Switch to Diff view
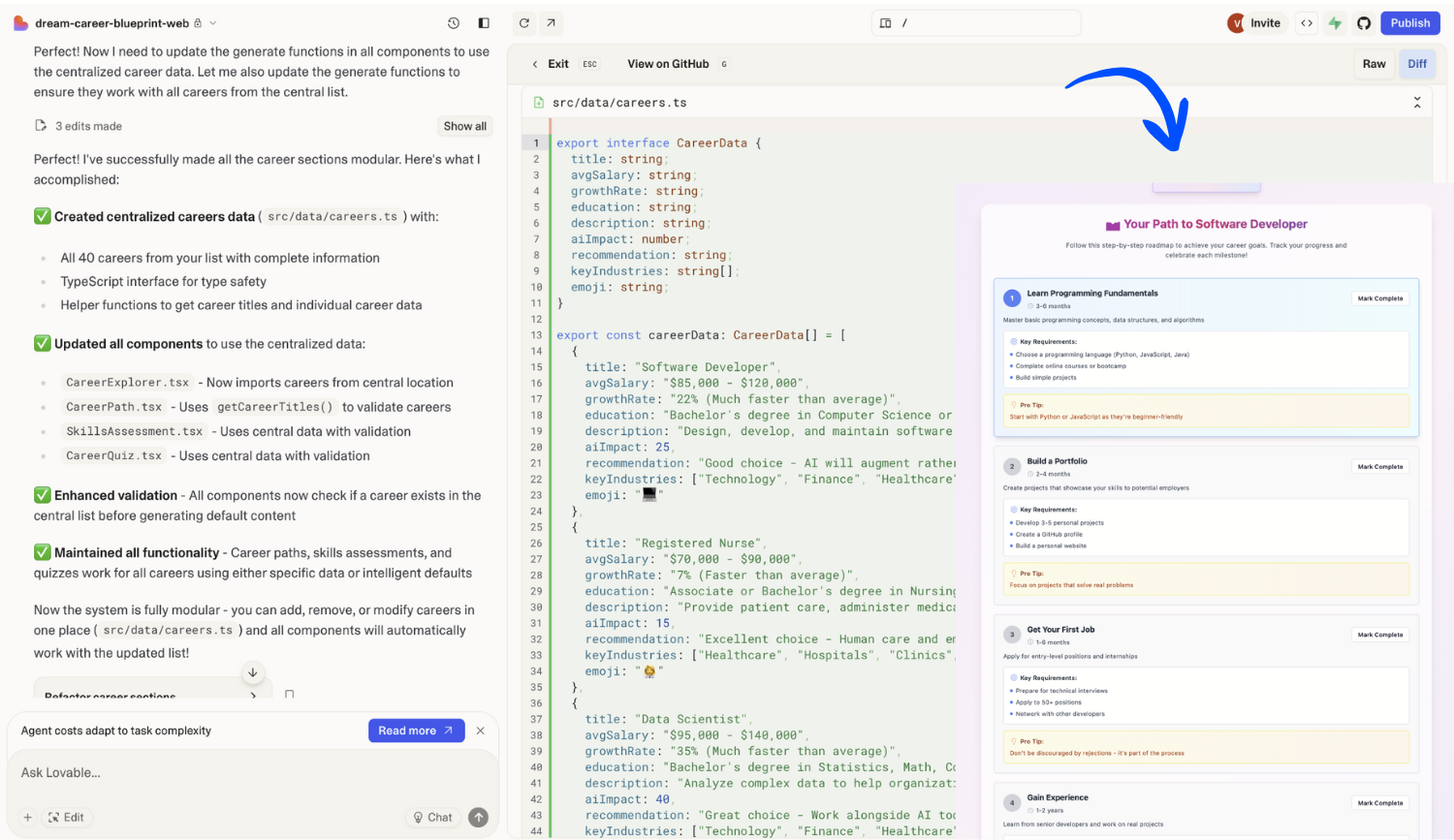 [x=1417, y=64]
